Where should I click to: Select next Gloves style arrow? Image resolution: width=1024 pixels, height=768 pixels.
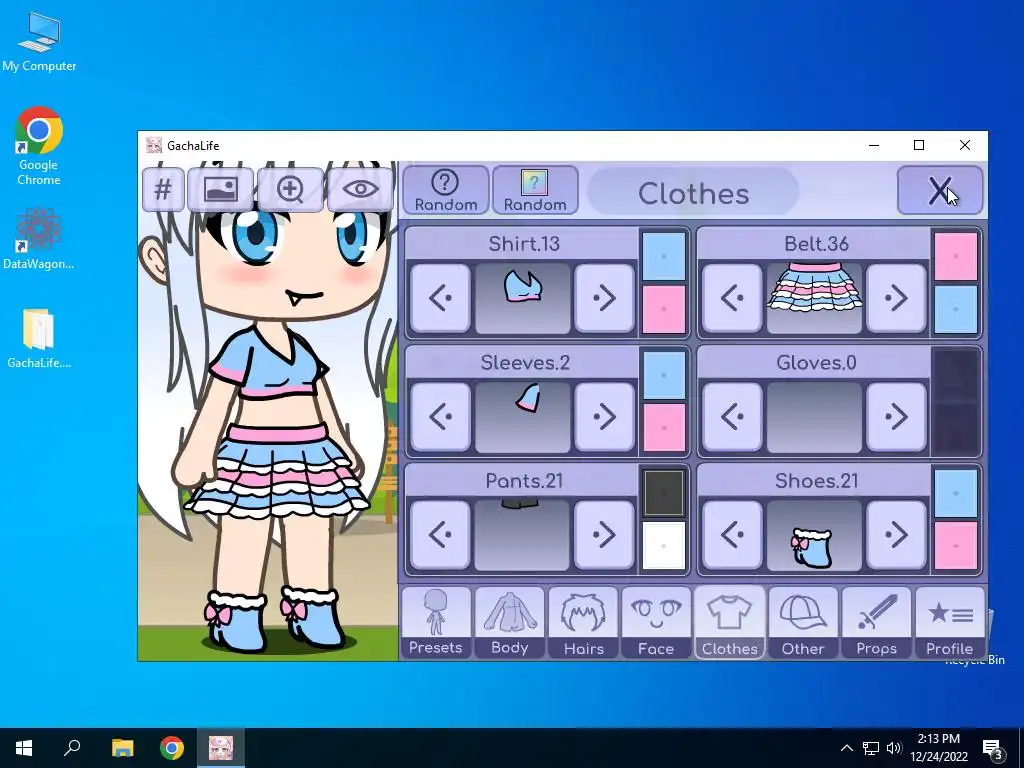tap(896, 417)
